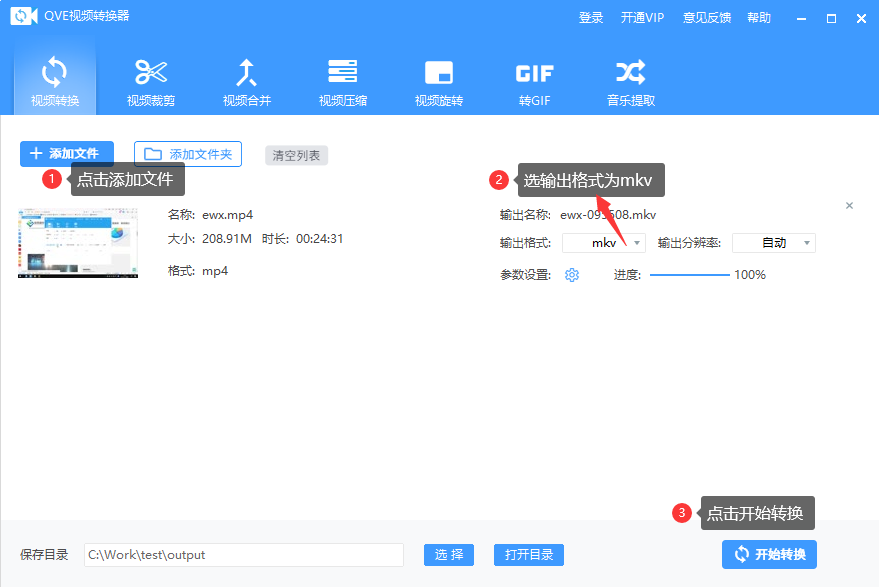Click the 添加文件 add file button
Image resolution: width=879 pixels, height=587 pixels.
[x=67, y=154]
